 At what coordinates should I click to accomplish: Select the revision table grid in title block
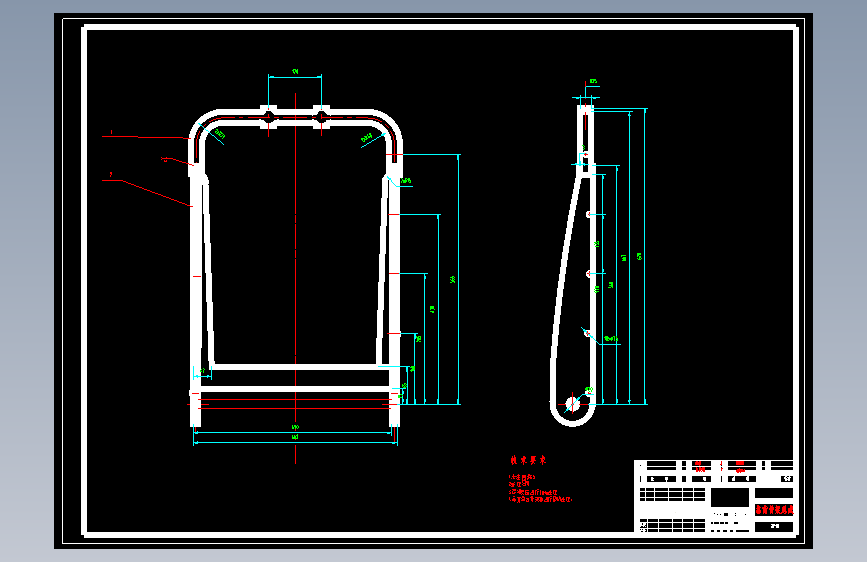(x=673, y=494)
